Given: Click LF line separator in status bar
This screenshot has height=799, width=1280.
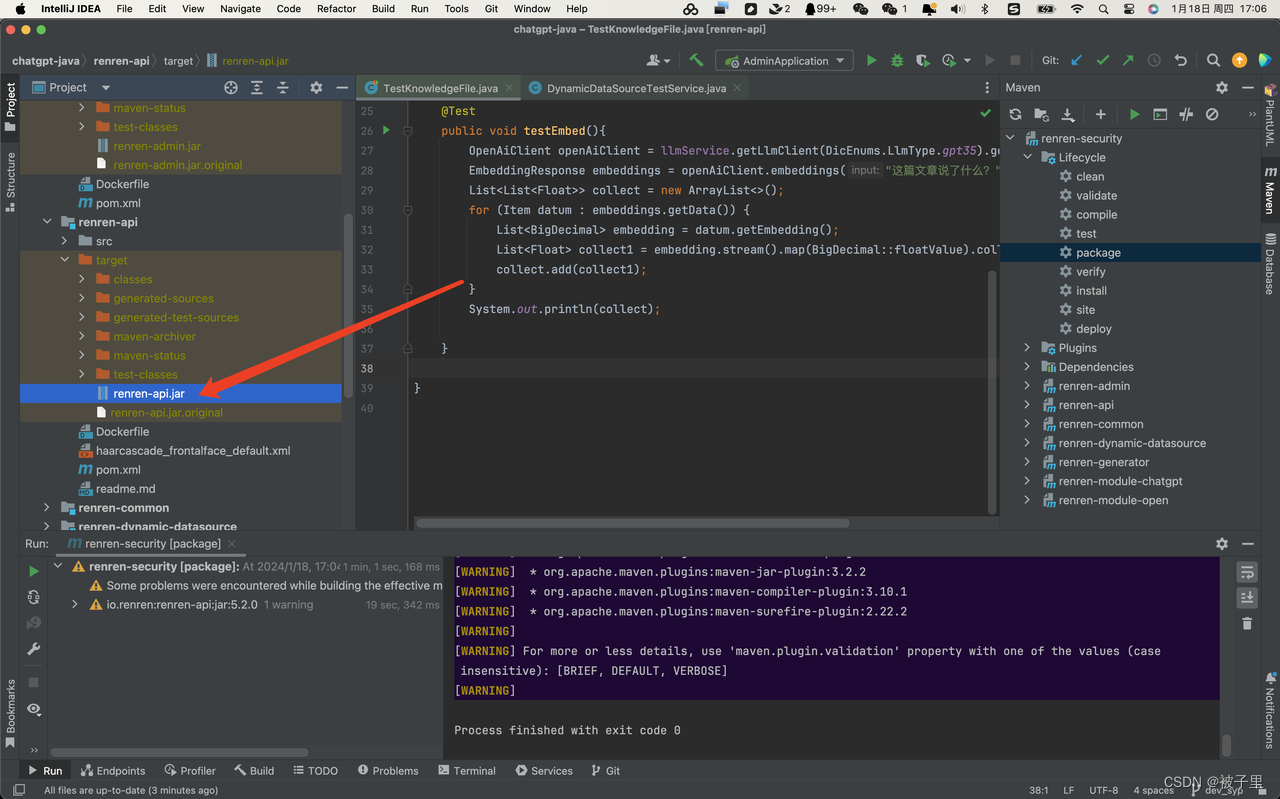Looking at the screenshot, I should click(x=1069, y=790).
